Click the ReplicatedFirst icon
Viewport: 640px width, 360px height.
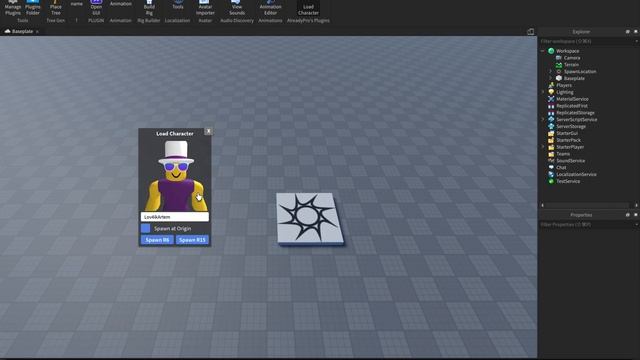coord(551,106)
